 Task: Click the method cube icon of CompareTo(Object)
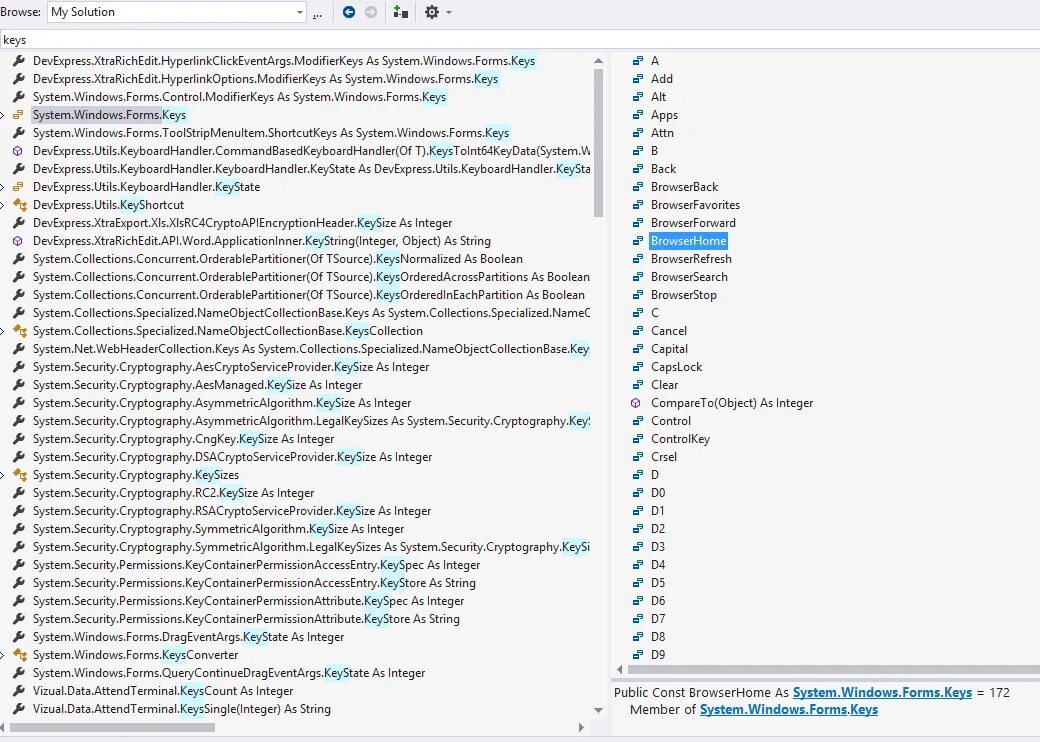(635, 403)
